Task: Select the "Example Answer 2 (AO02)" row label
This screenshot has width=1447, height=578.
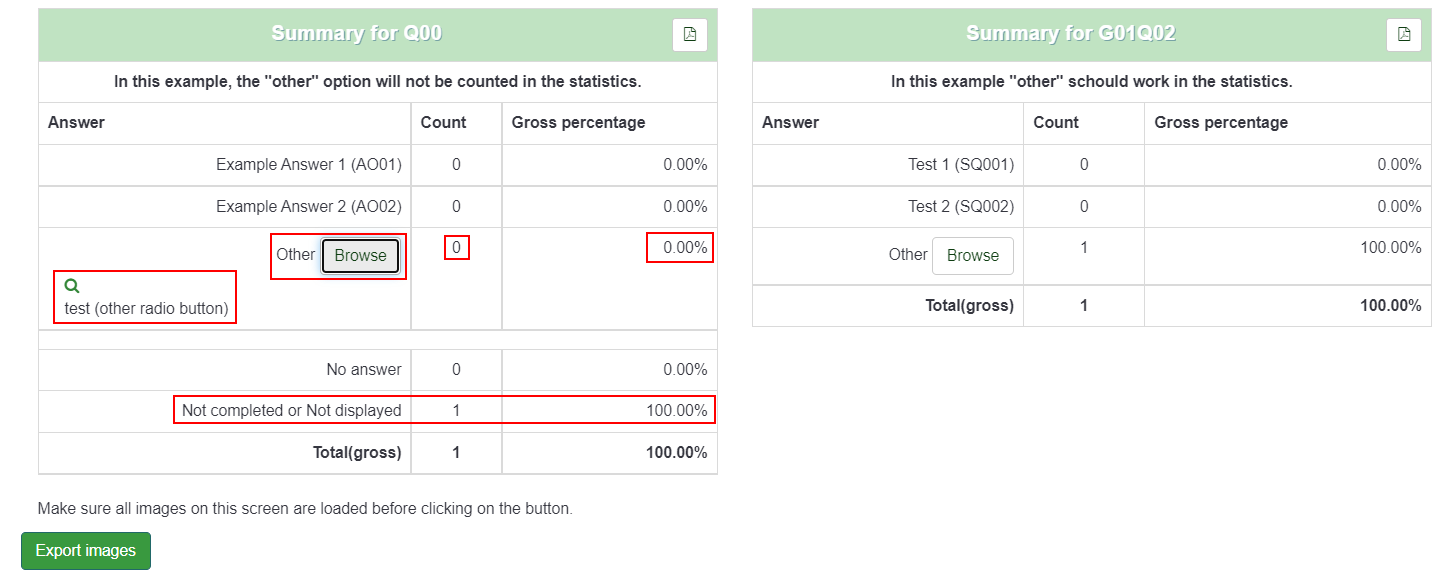Action: [x=308, y=207]
